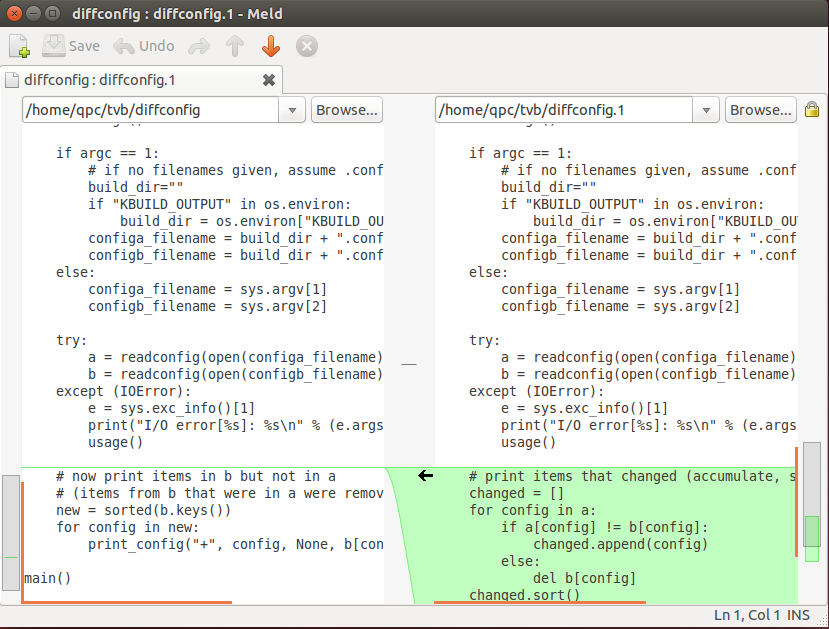Undo the last action

pos(144,46)
